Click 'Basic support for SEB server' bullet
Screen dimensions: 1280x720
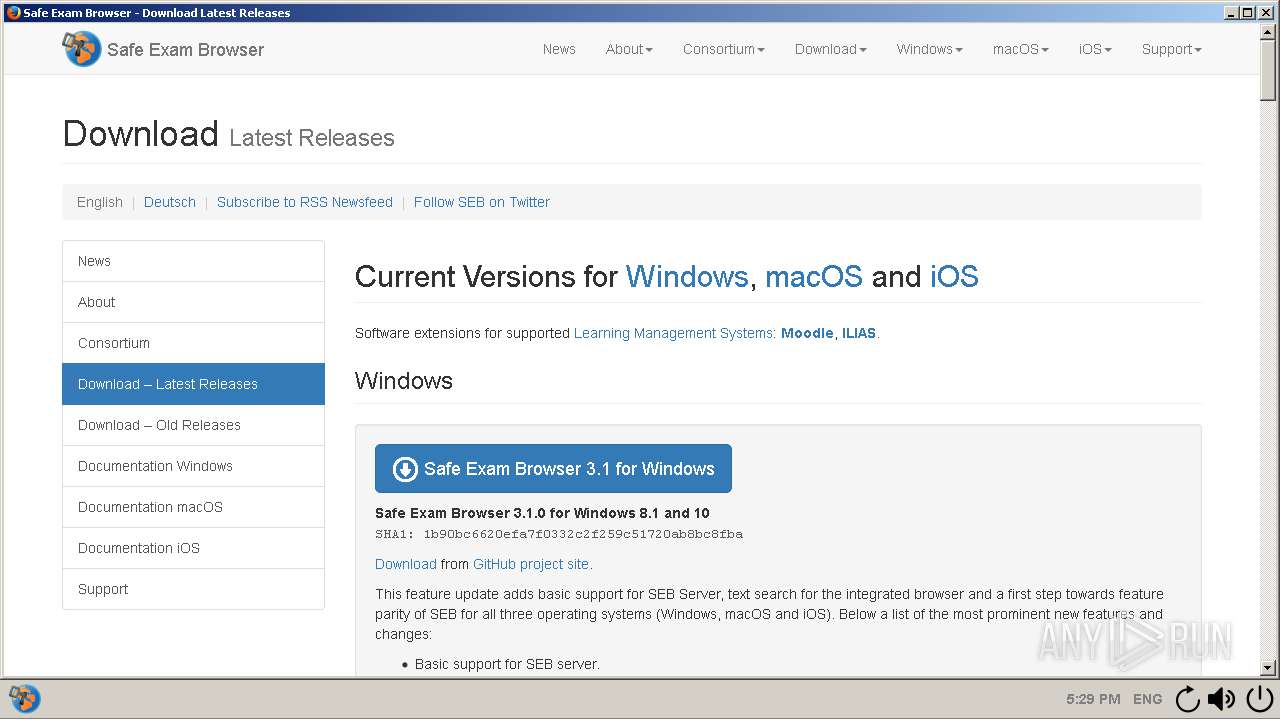507,664
